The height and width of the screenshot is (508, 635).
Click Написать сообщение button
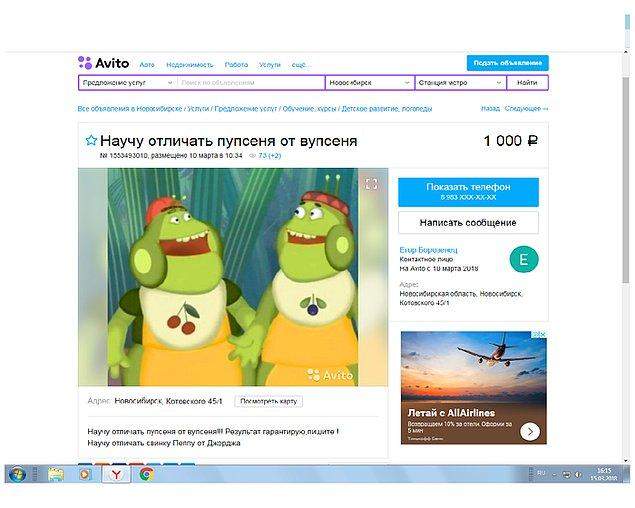pos(468,222)
